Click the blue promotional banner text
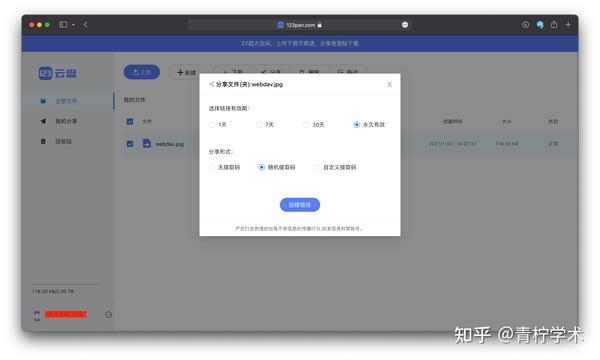This screenshot has height=360, width=600. tap(300, 44)
